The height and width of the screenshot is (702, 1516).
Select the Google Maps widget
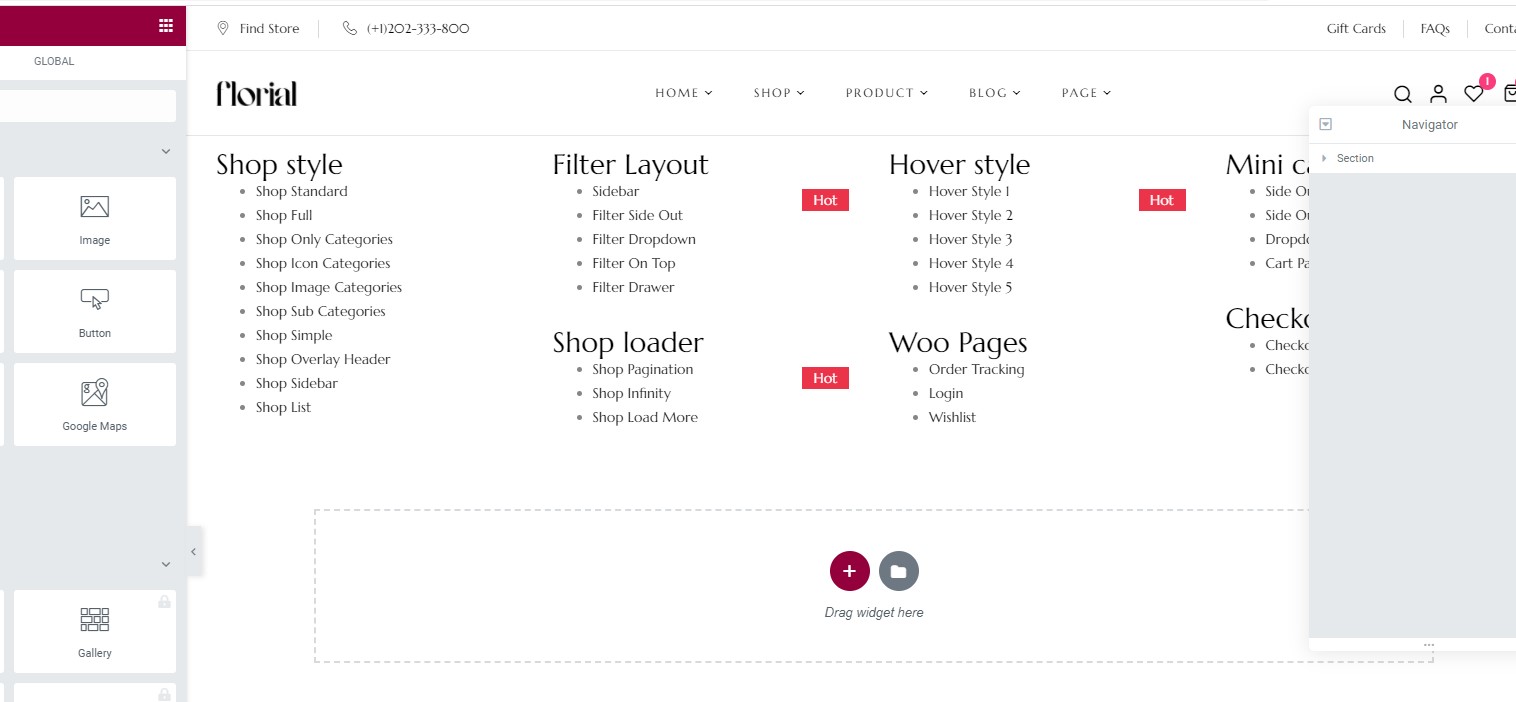click(x=95, y=405)
